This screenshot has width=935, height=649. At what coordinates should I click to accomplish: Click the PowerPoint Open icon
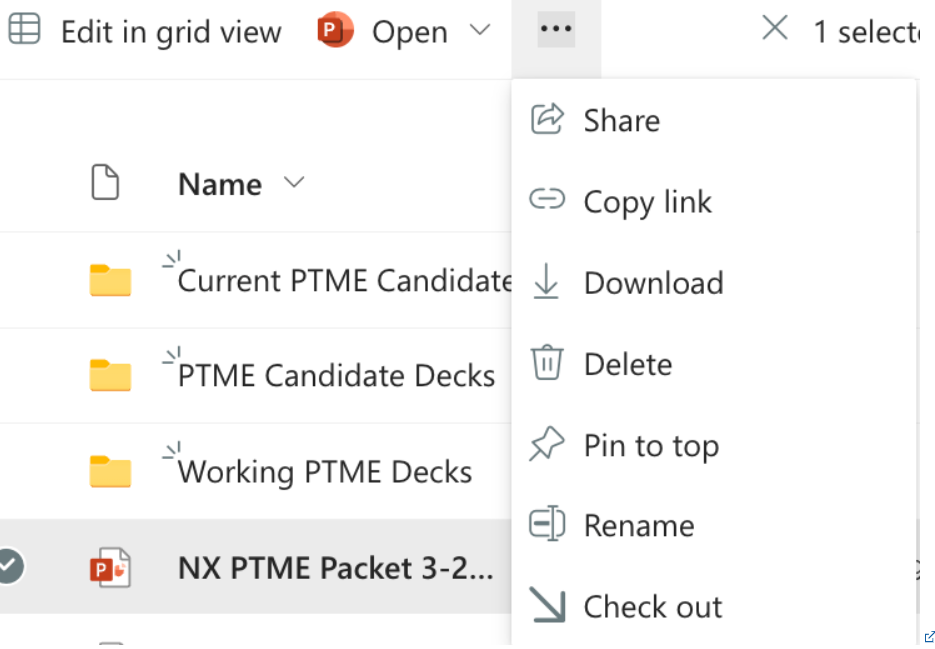click(335, 29)
